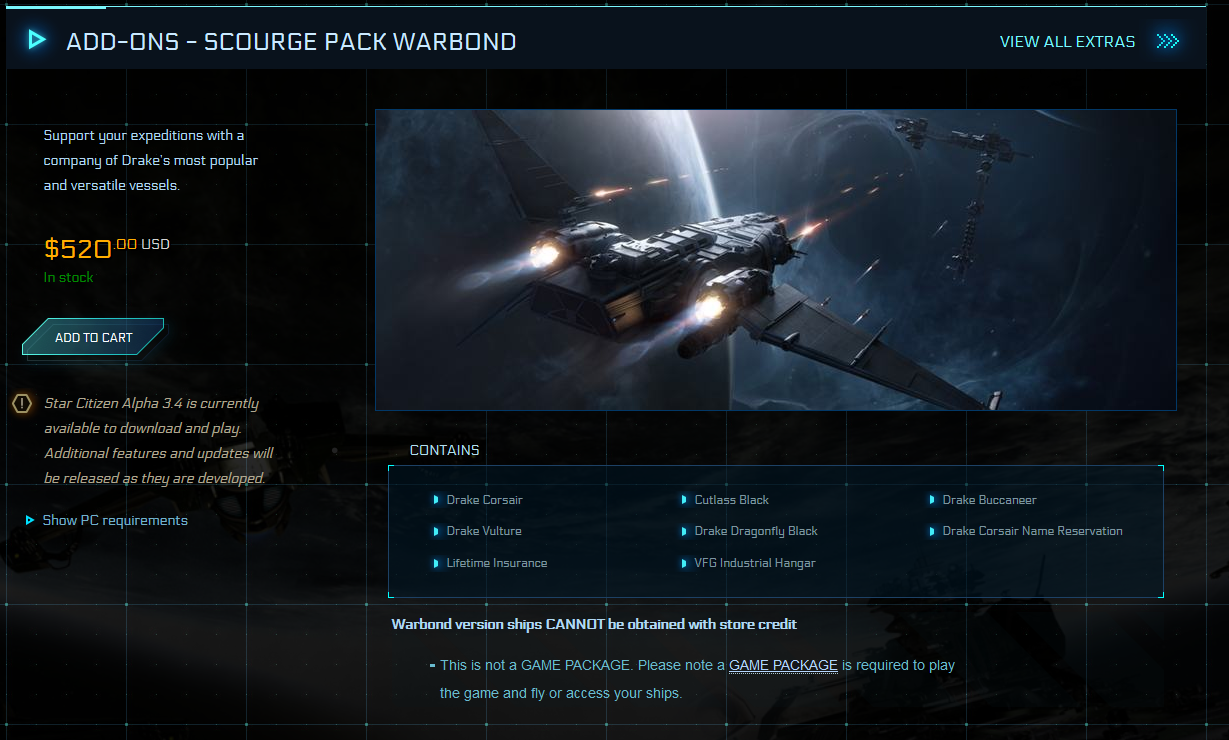Click the play triangle icon beside Add-Ons title
The height and width of the screenshot is (740, 1229).
[37, 40]
